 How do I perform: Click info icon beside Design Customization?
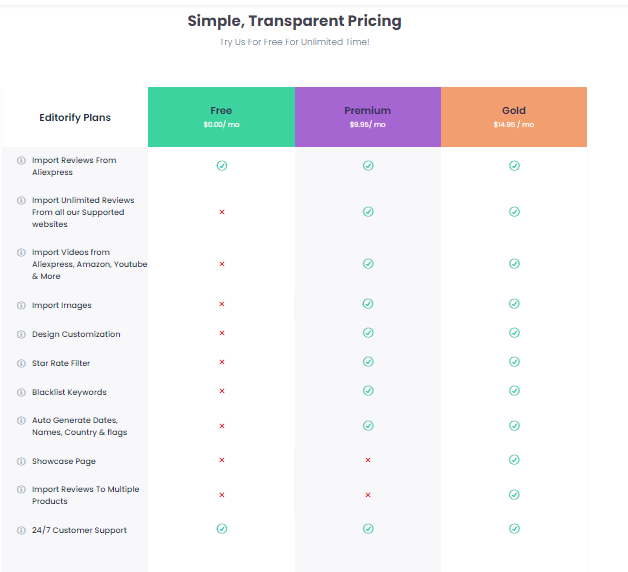pyautogui.click(x=21, y=334)
